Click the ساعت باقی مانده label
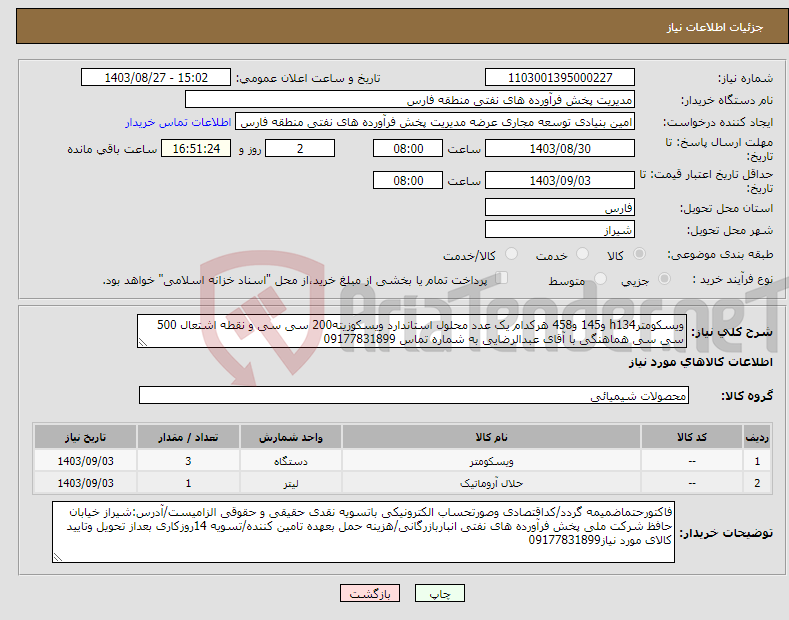Image resolution: width=789 pixels, height=620 pixels. coord(112,149)
